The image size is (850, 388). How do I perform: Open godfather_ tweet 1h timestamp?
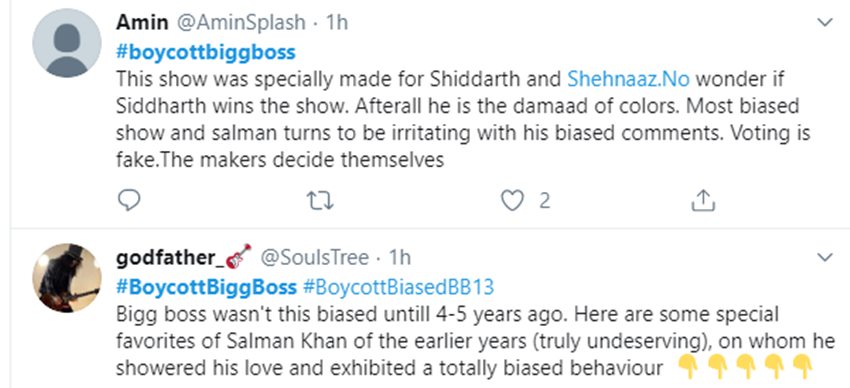(400, 257)
